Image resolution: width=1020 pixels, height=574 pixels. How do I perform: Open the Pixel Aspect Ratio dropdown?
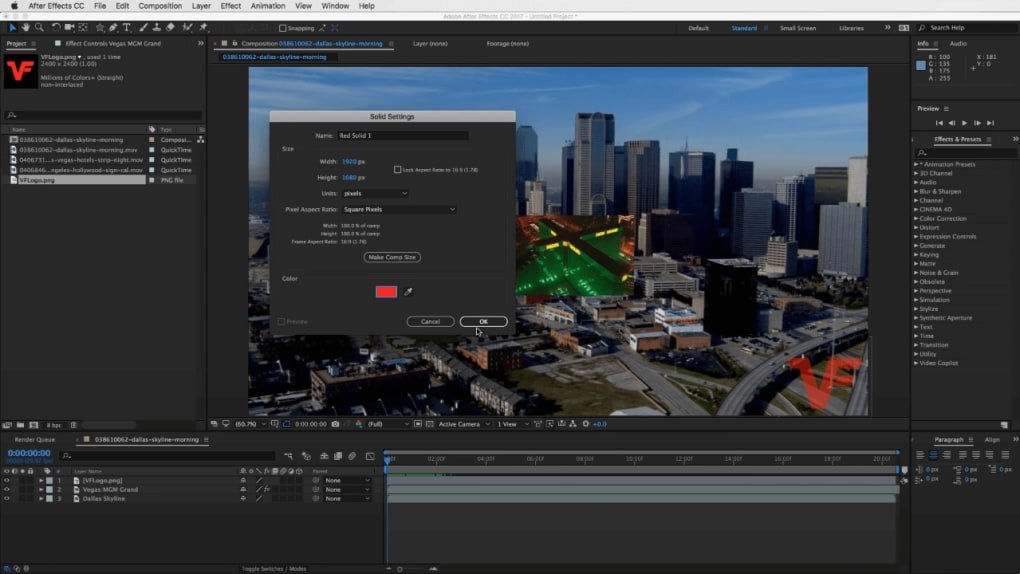click(x=399, y=210)
